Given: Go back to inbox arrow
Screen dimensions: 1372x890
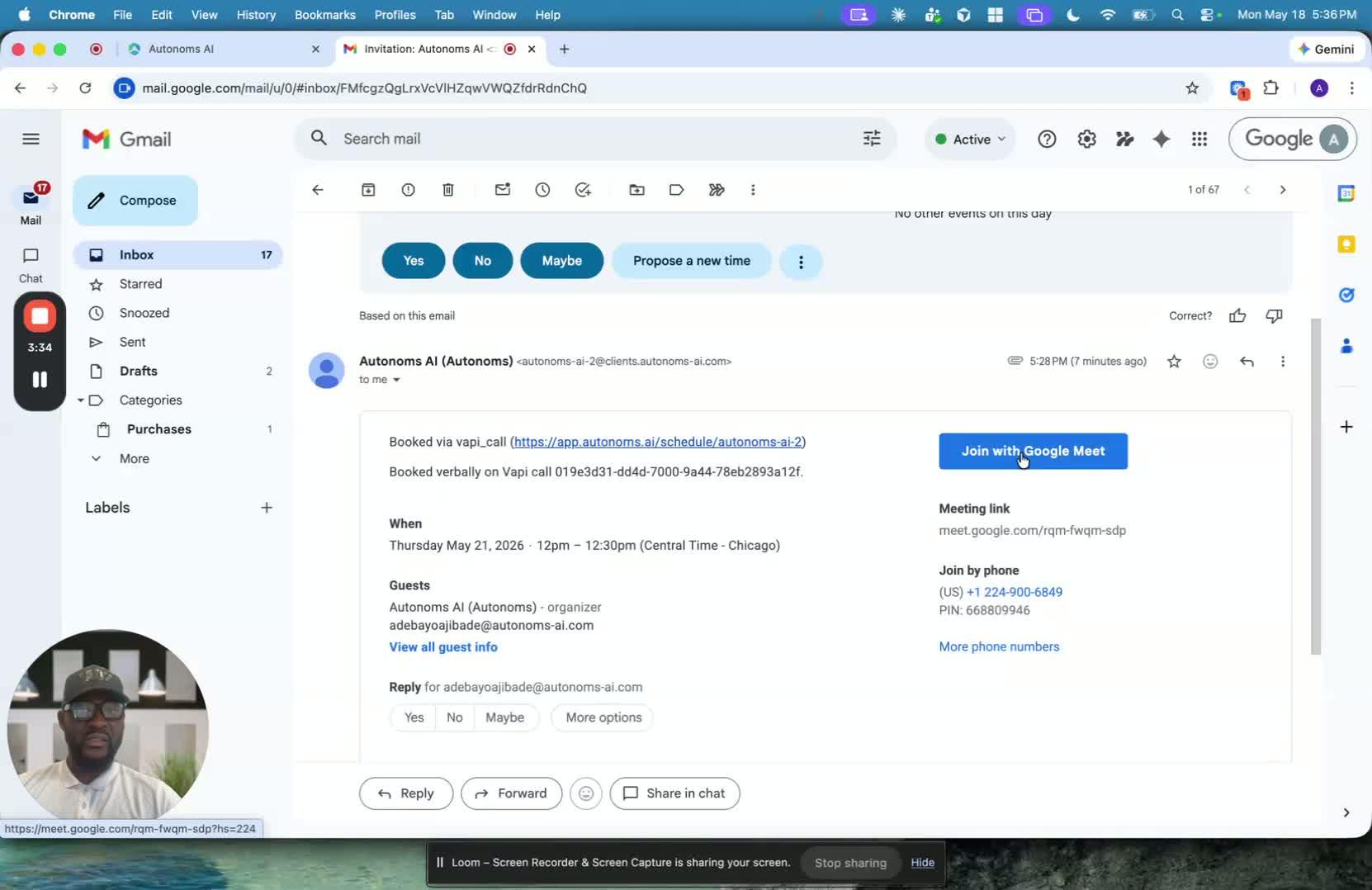Looking at the screenshot, I should [318, 190].
